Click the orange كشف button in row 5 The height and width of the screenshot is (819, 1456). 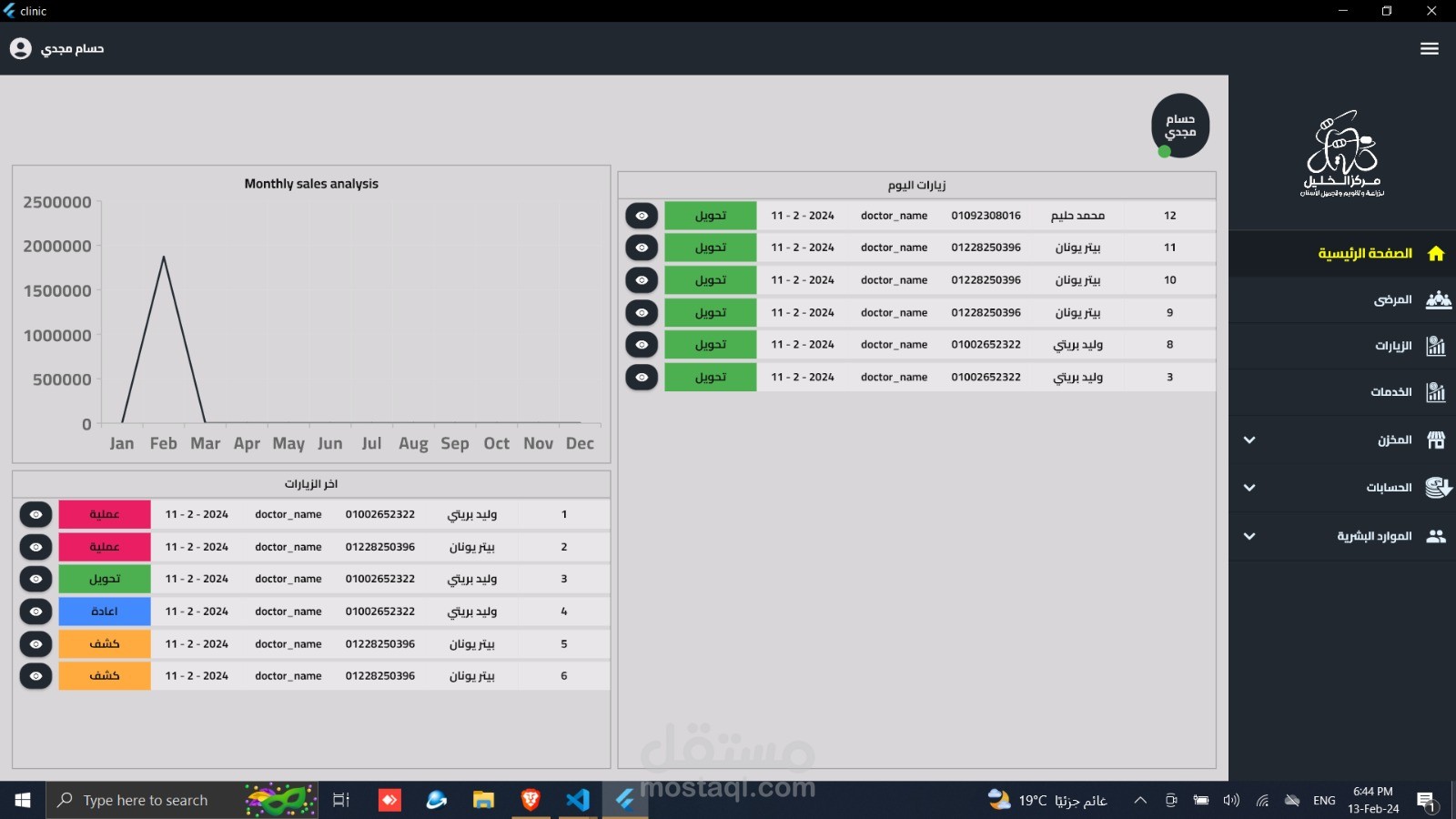pos(105,644)
